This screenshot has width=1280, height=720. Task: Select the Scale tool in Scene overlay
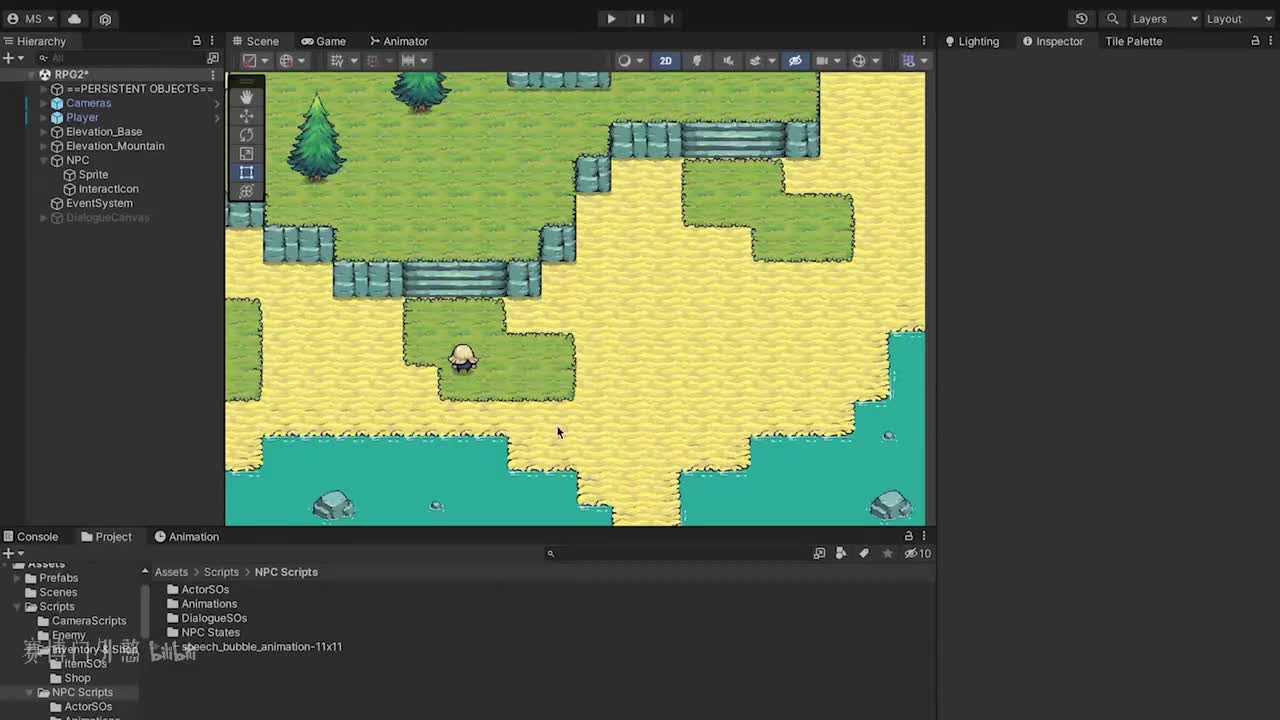(246, 154)
